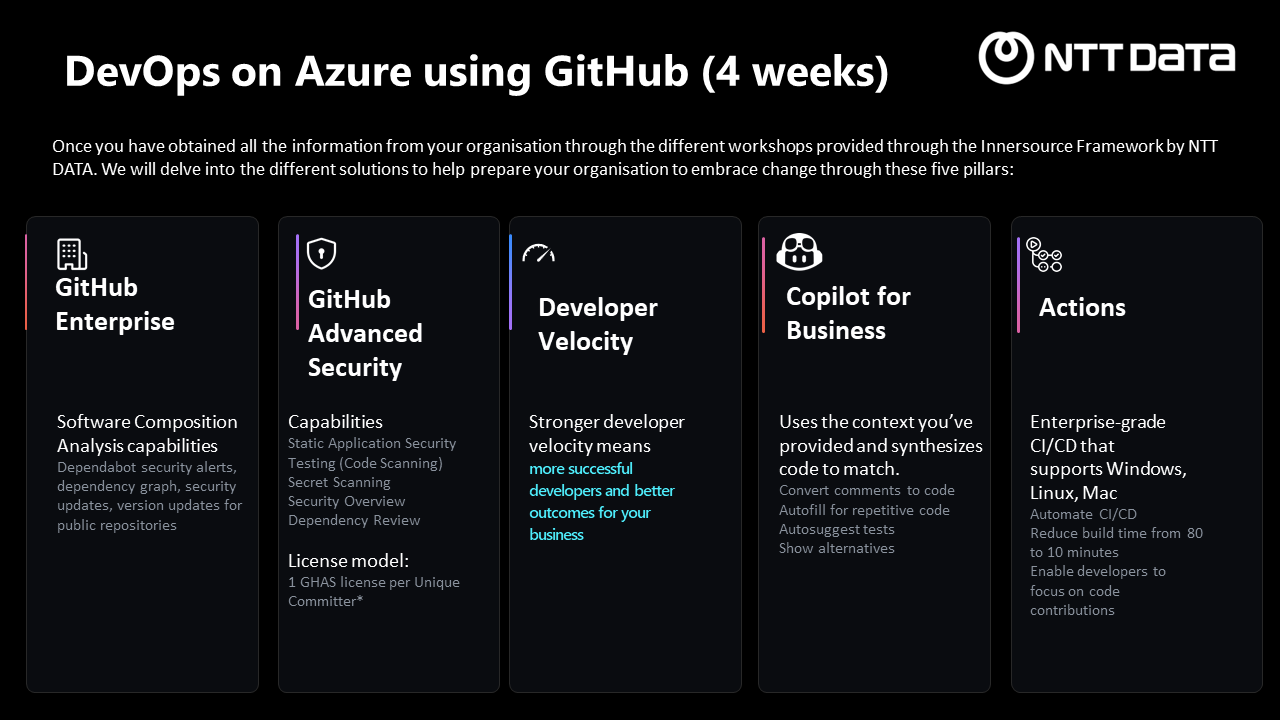Click the "Dependabot security alerts" description text
This screenshot has width=1280, height=720.
(149, 496)
